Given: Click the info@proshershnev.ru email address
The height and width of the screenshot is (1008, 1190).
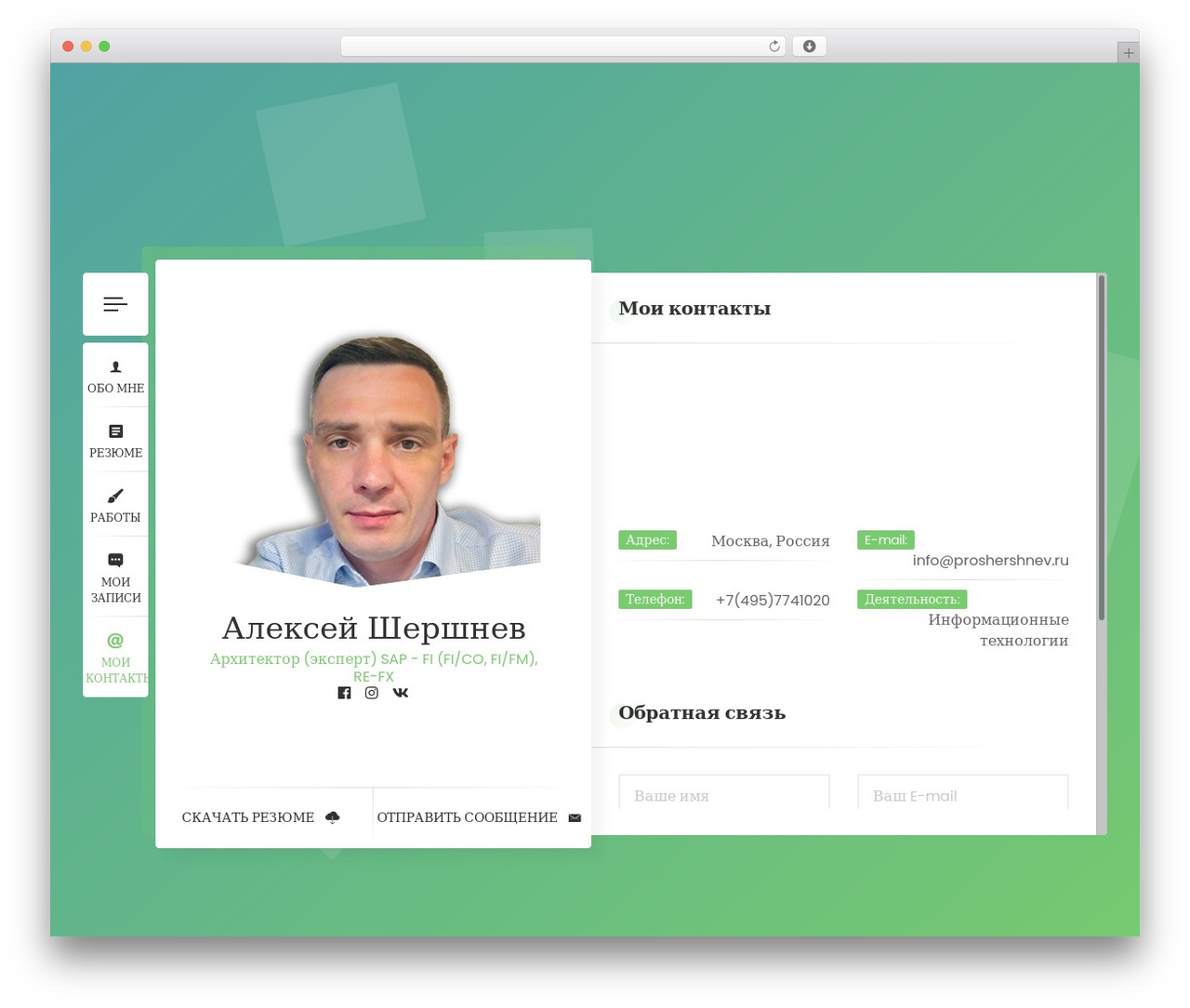Looking at the screenshot, I should coord(991,561).
